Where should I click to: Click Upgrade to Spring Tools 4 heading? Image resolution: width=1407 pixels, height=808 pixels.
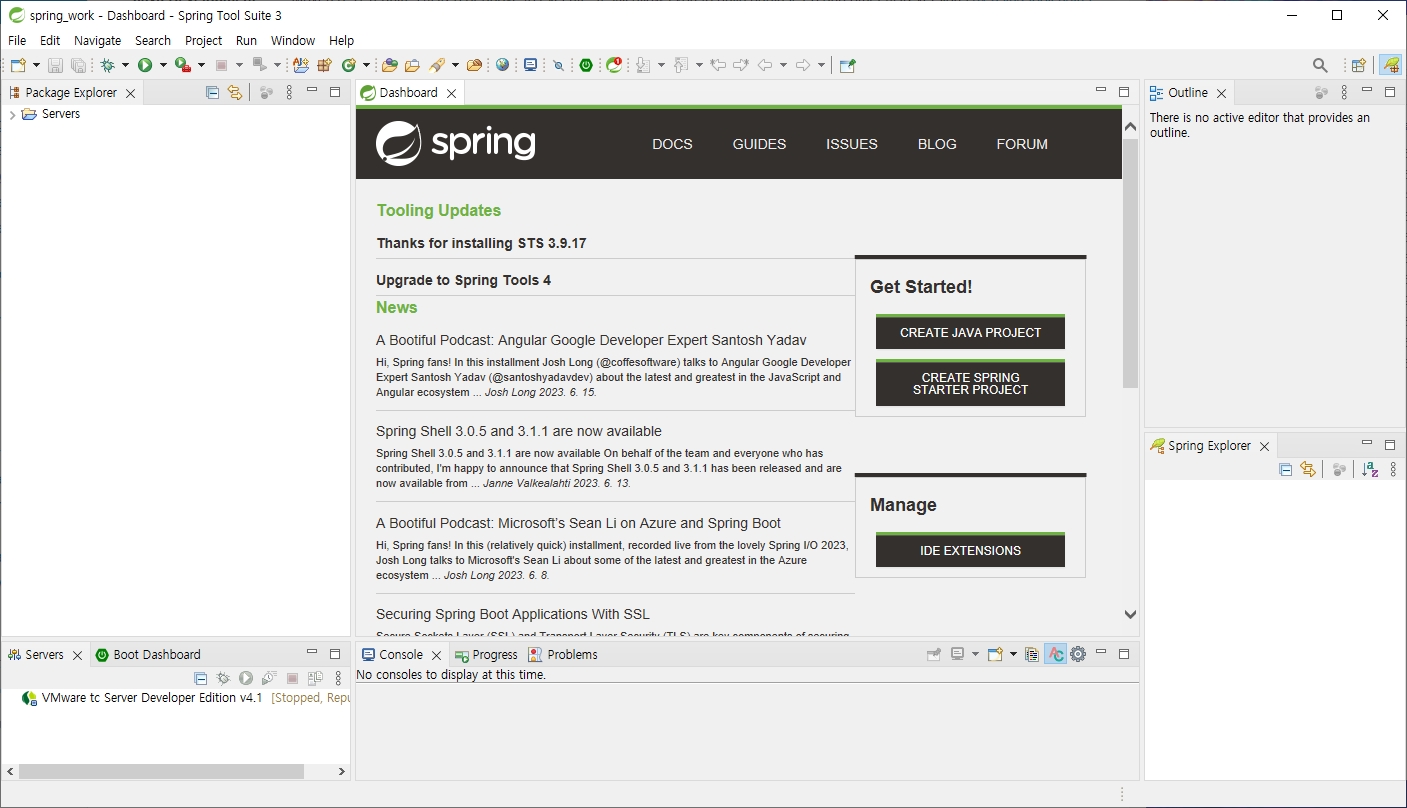(x=463, y=280)
